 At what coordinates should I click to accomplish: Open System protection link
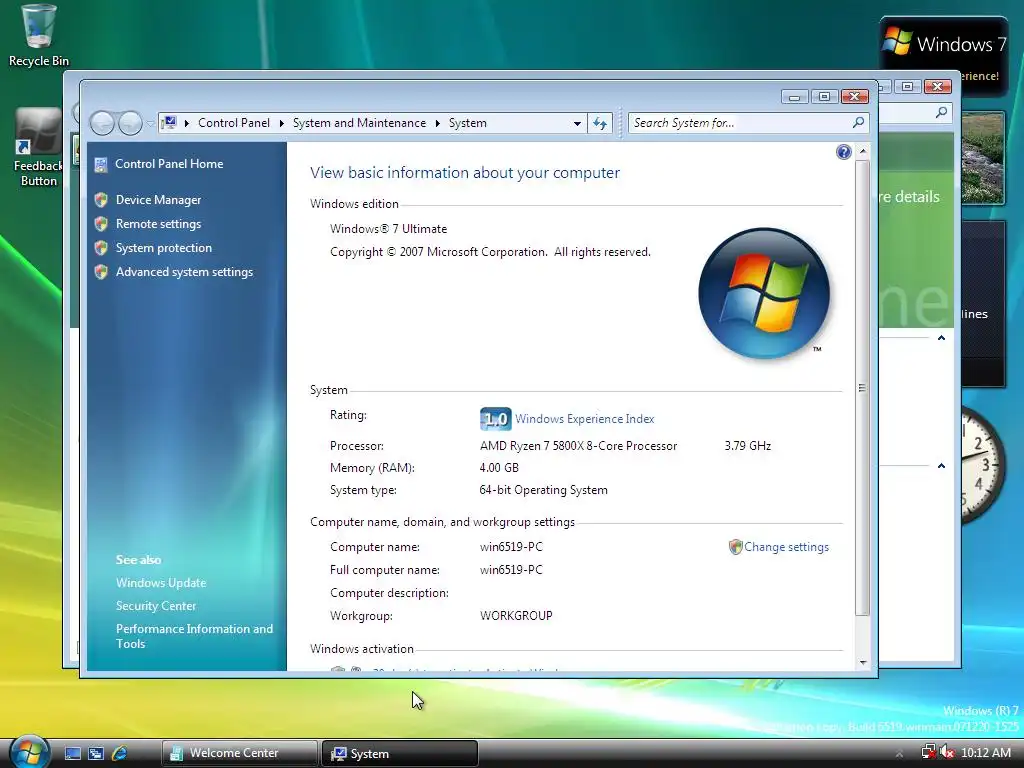(x=164, y=248)
